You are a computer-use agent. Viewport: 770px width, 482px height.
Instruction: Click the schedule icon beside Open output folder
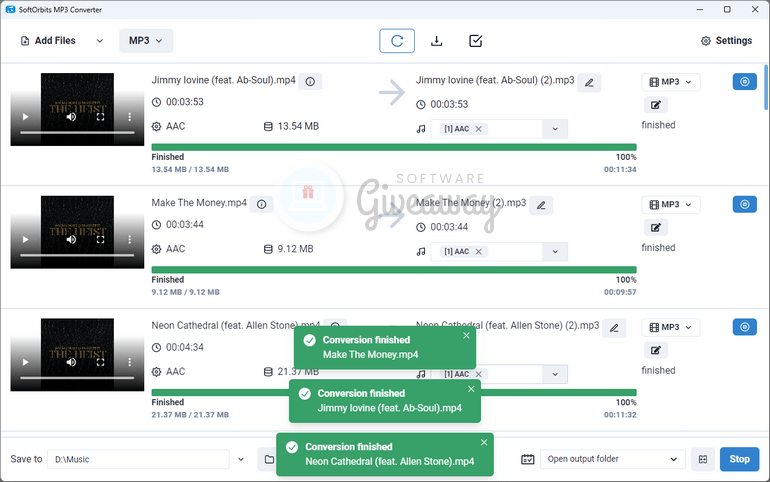[x=528, y=459]
